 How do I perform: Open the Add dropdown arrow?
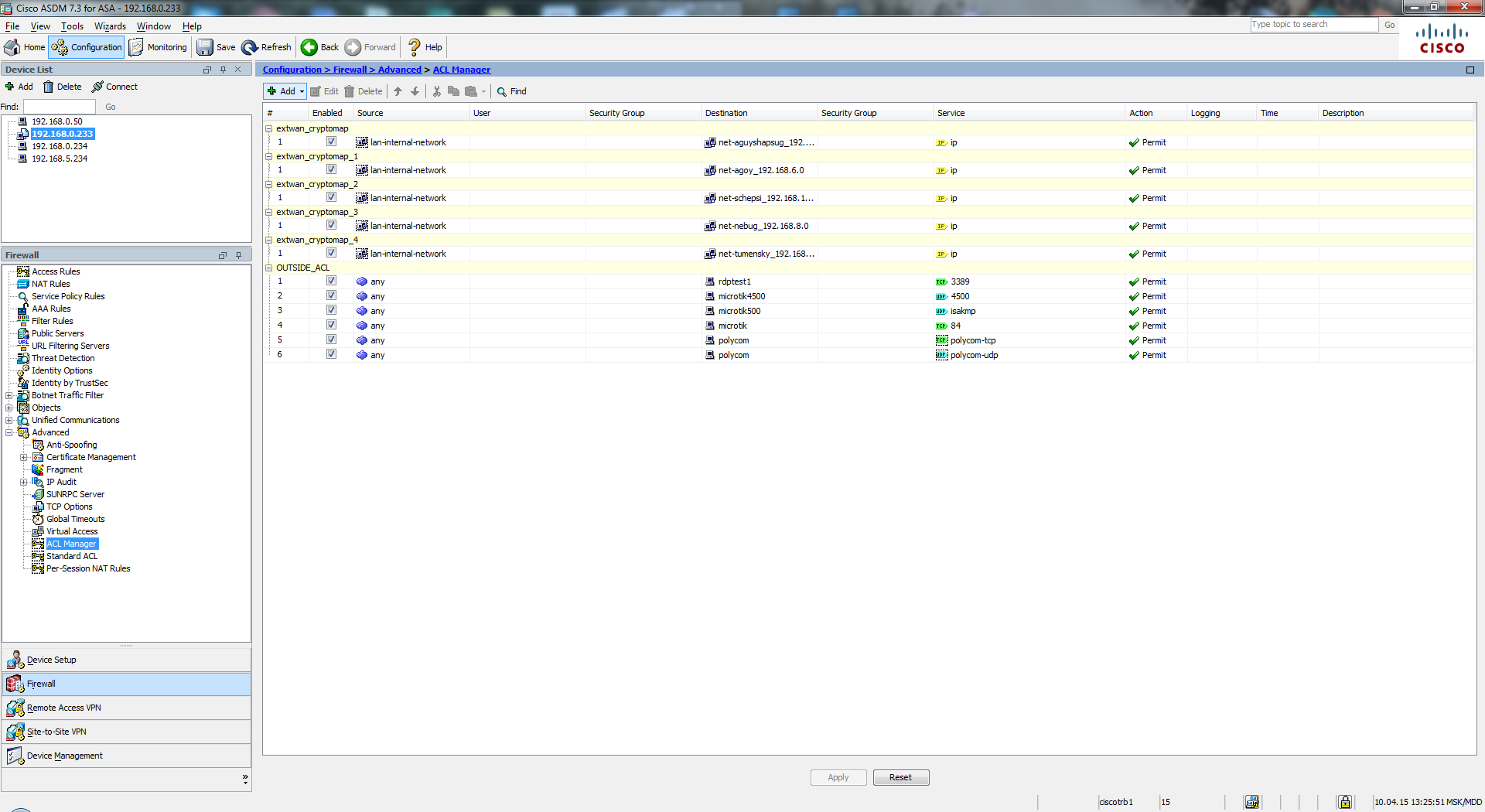pos(302,91)
